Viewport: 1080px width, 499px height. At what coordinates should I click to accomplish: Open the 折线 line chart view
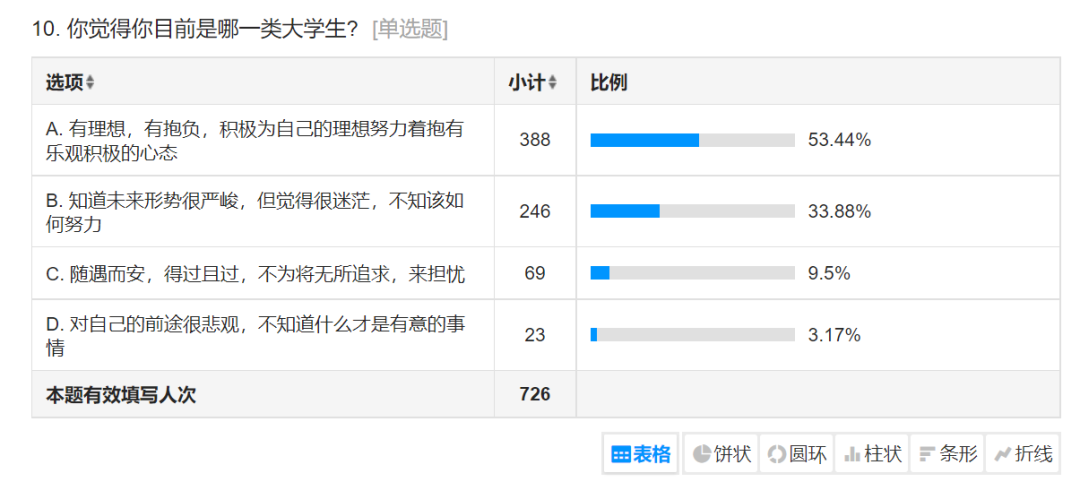click(1022, 454)
